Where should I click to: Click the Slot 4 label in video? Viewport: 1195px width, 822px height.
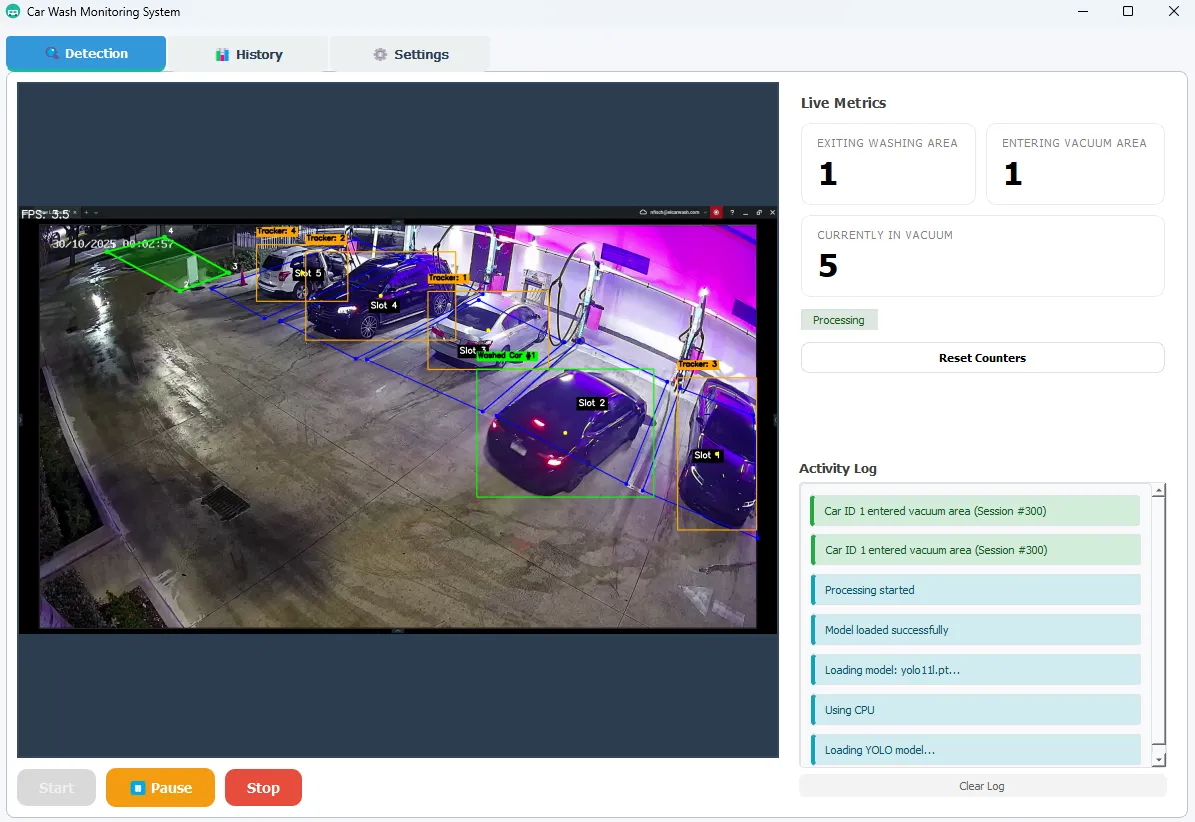[x=383, y=305]
